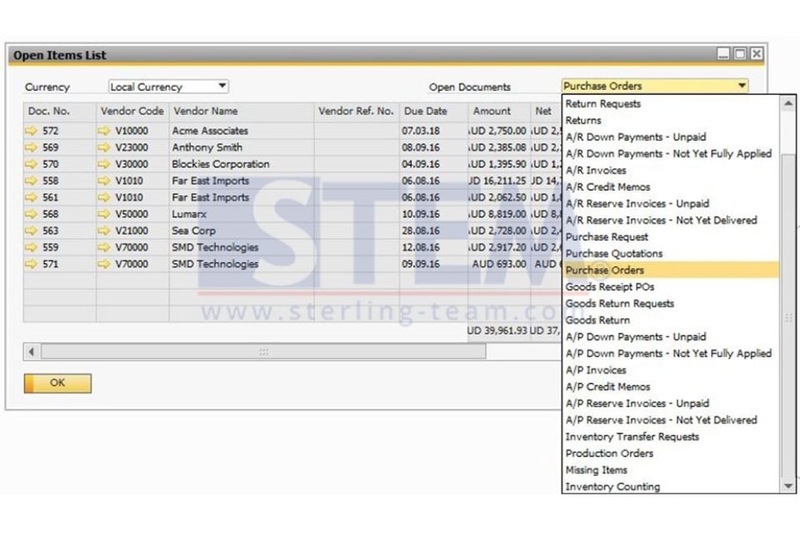The width and height of the screenshot is (800, 533).
Task: Pick A/R Credit Memos entry
Action: point(608,187)
